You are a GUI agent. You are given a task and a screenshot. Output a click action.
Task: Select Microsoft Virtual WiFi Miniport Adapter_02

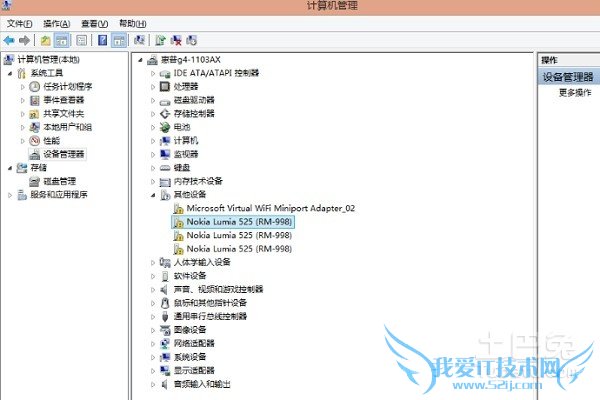[x=271, y=208]
